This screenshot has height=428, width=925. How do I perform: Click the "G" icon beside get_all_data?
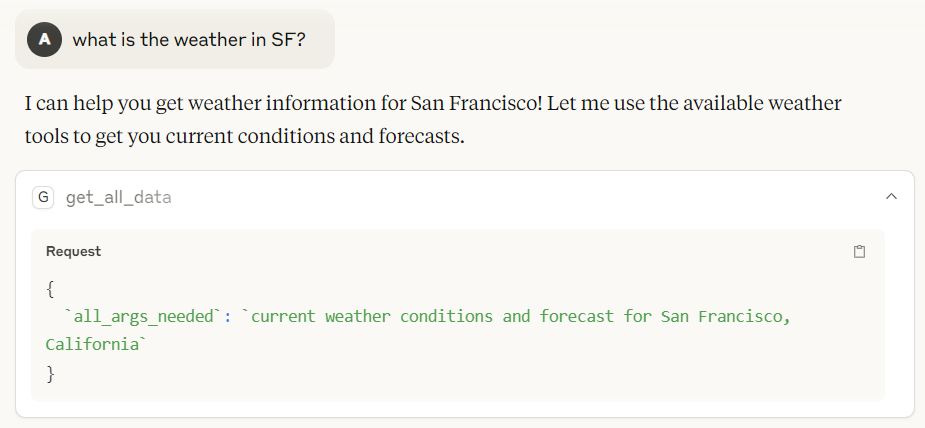(43, 197)
